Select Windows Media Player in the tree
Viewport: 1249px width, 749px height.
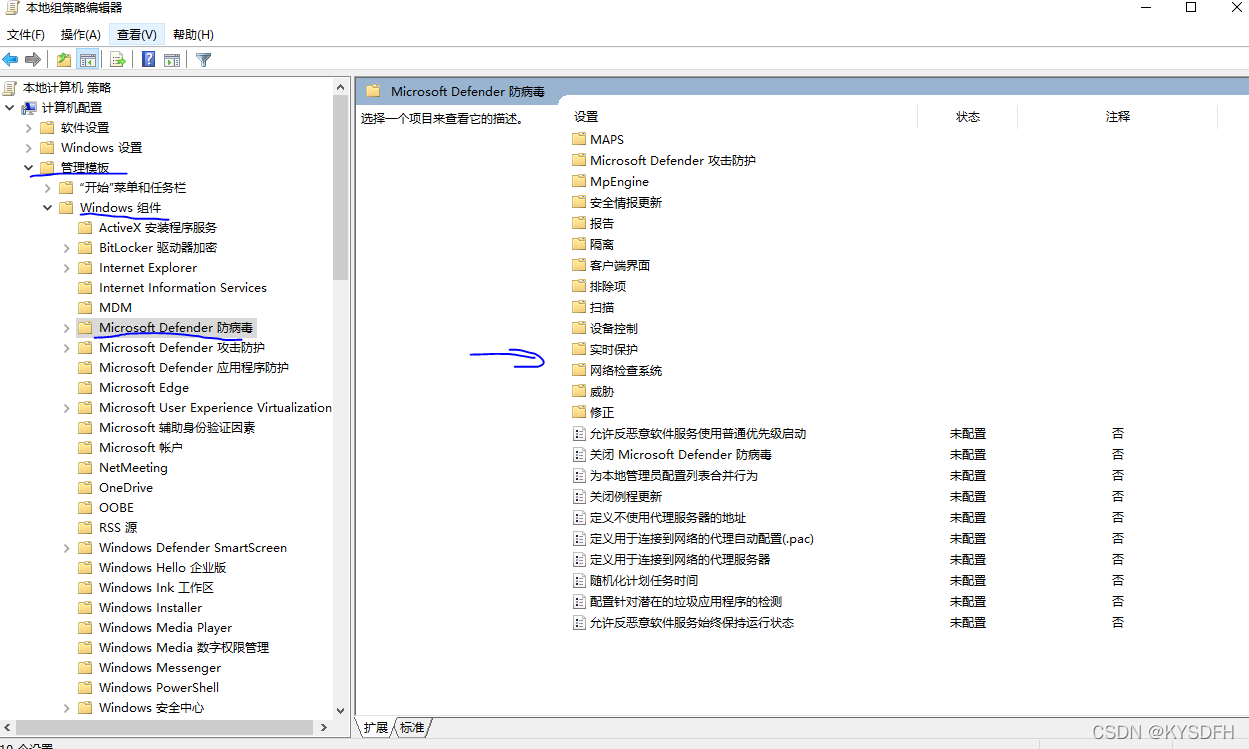(165, 627)
